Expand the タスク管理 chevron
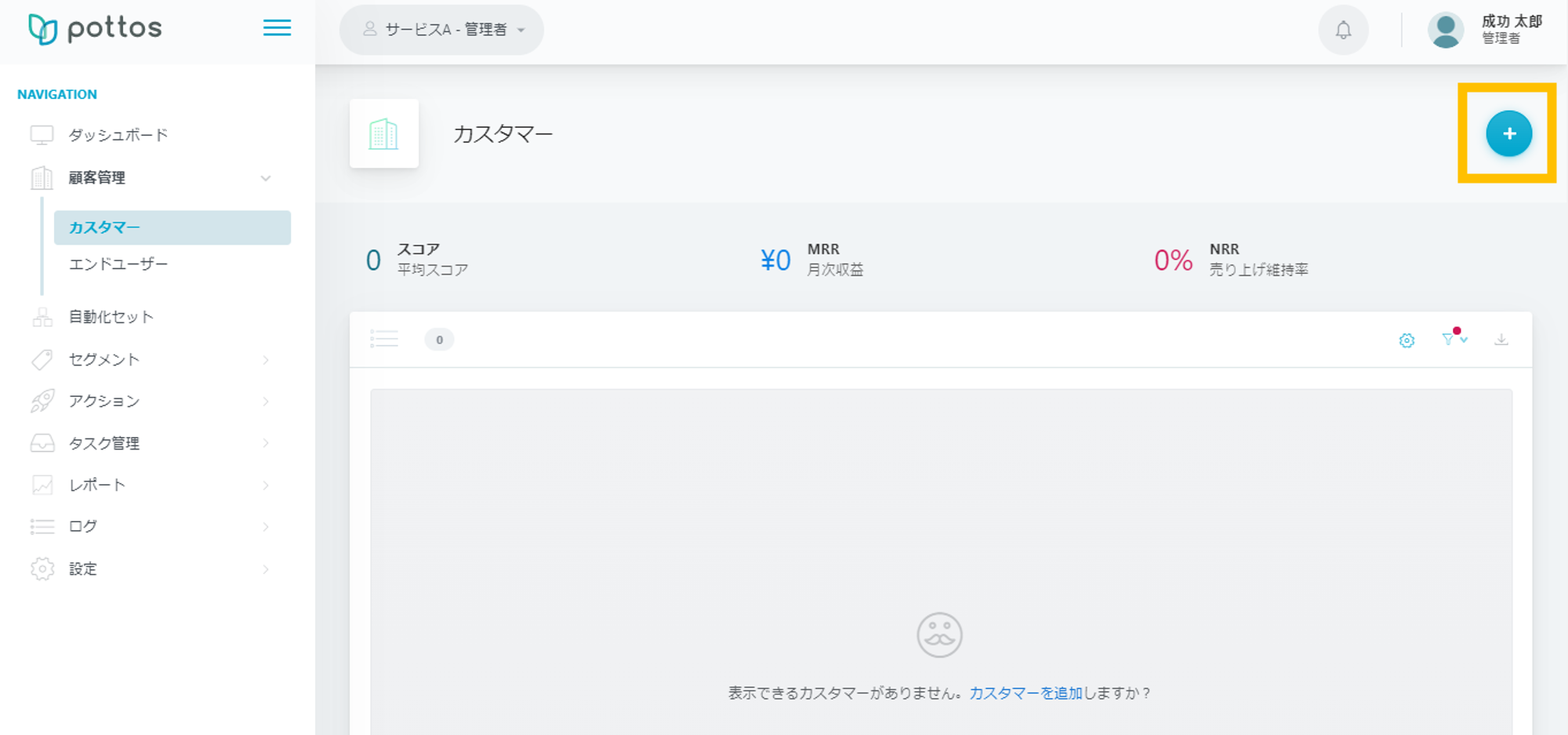The height and width of the screenshot is (735, 1568). pyautogui.click(x=266, y=443)
